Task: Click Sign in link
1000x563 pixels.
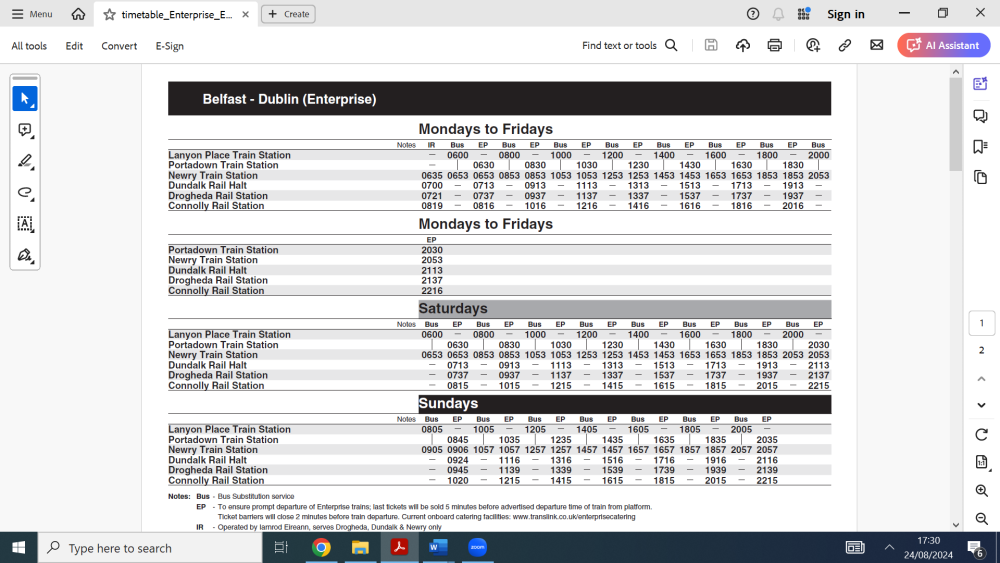Action: click(845, 14)
